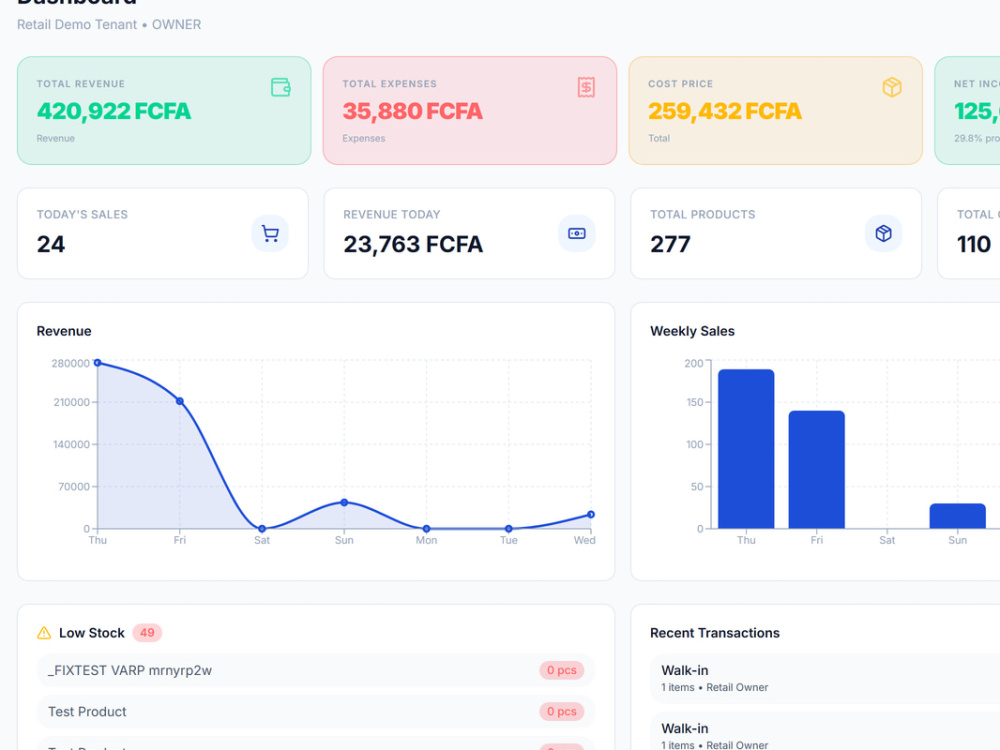The width and height of the screenshot is (1000, 750).
Task: Click the Thu bar in Weekly Sales
Action: pos(746,449)
